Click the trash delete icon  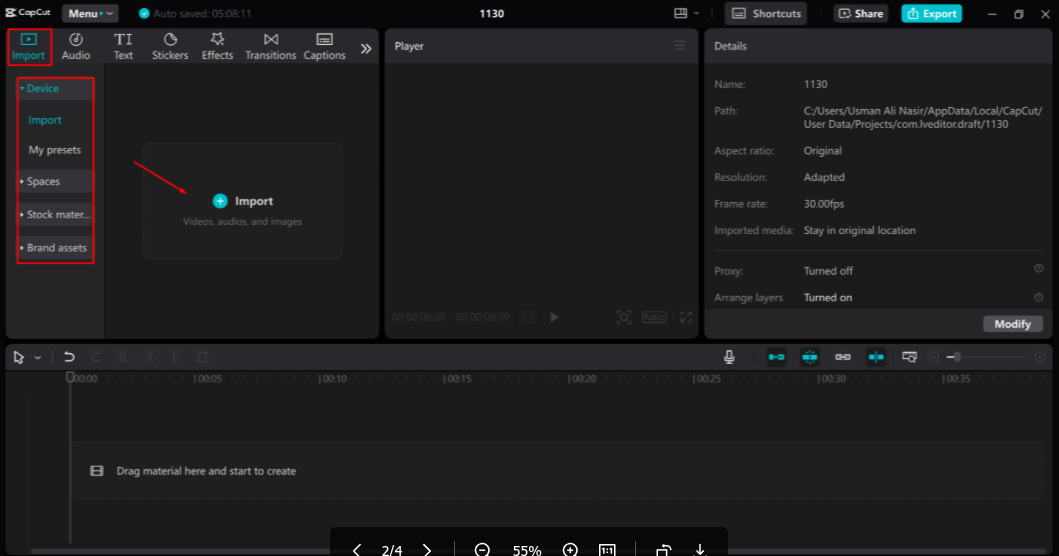202,357
